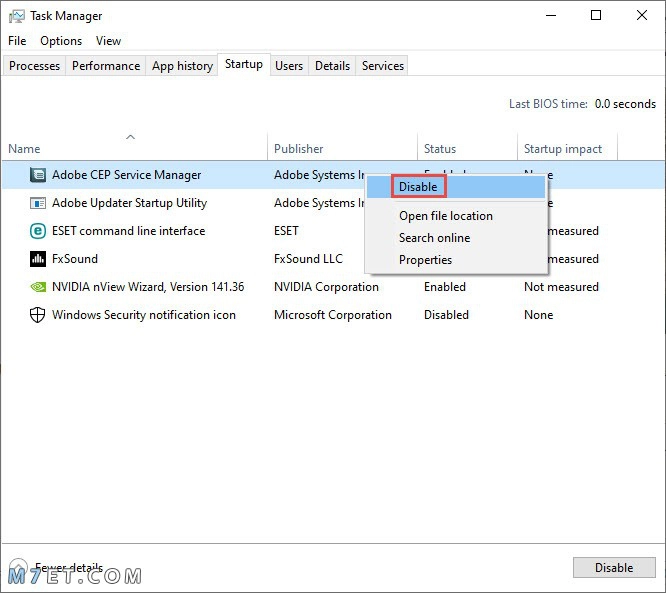The image size is (666, 593).
Task: Sort by the Startup impact column header
Action: (567, 146)
